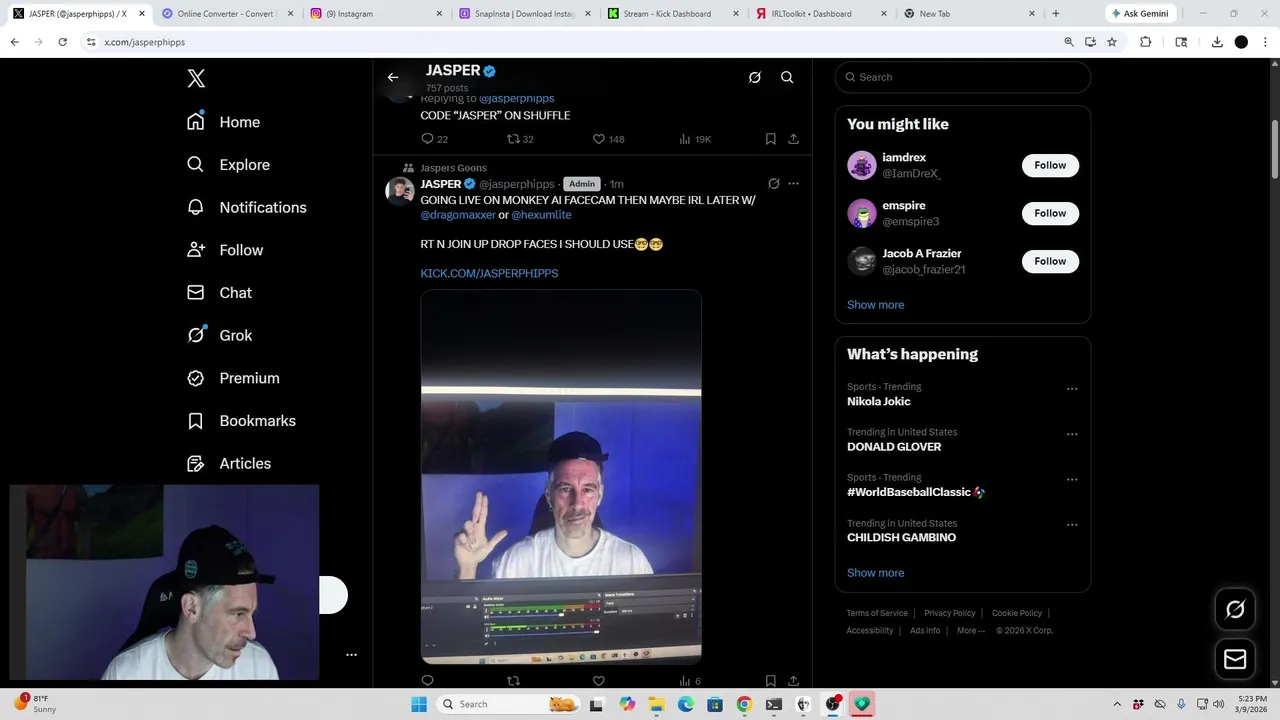The width and height of the screenshot is (1280, 720).
Task: Reload the page
Action: tap(62, 42)
